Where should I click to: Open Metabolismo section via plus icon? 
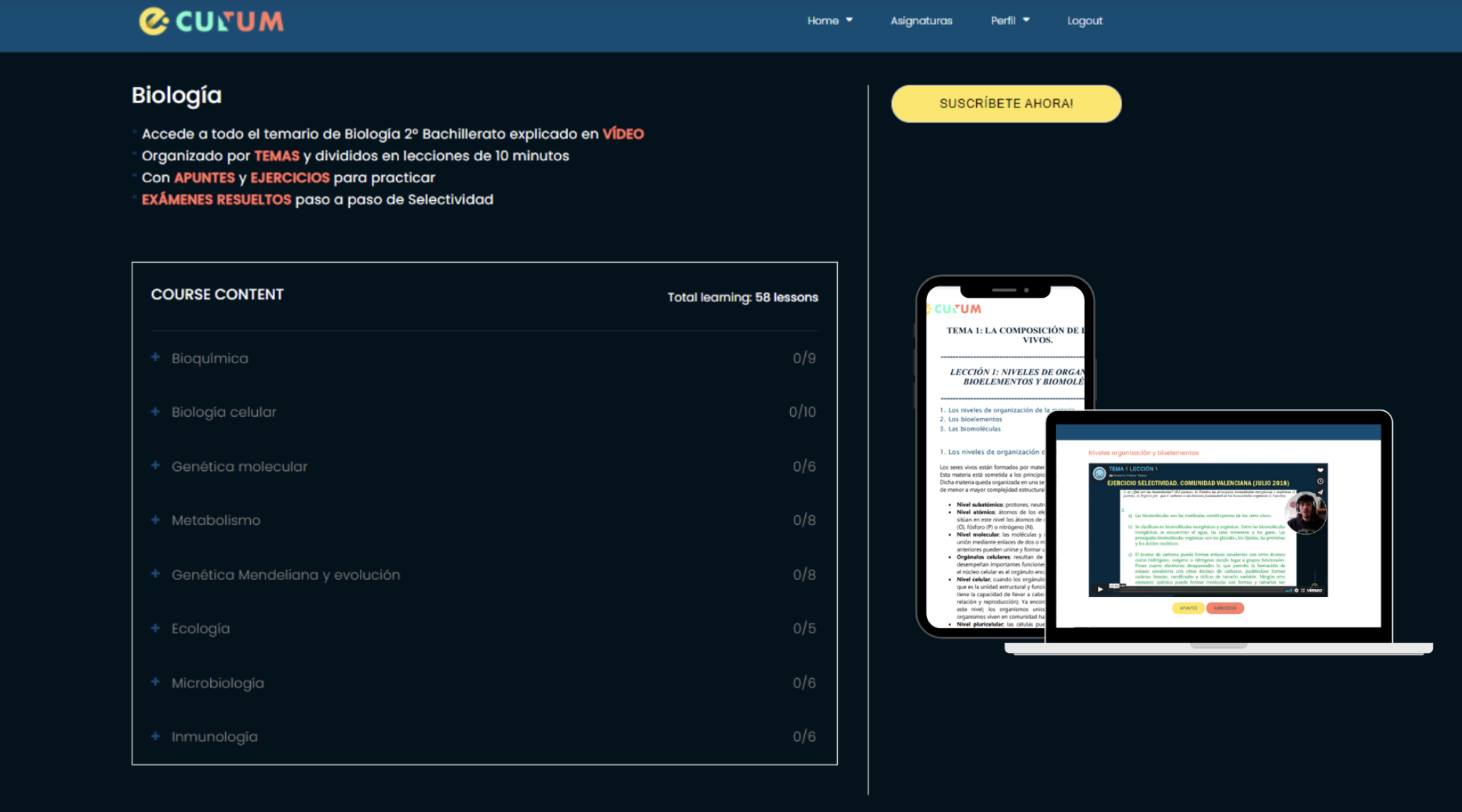pyautogui.click(x=155, y=519)
